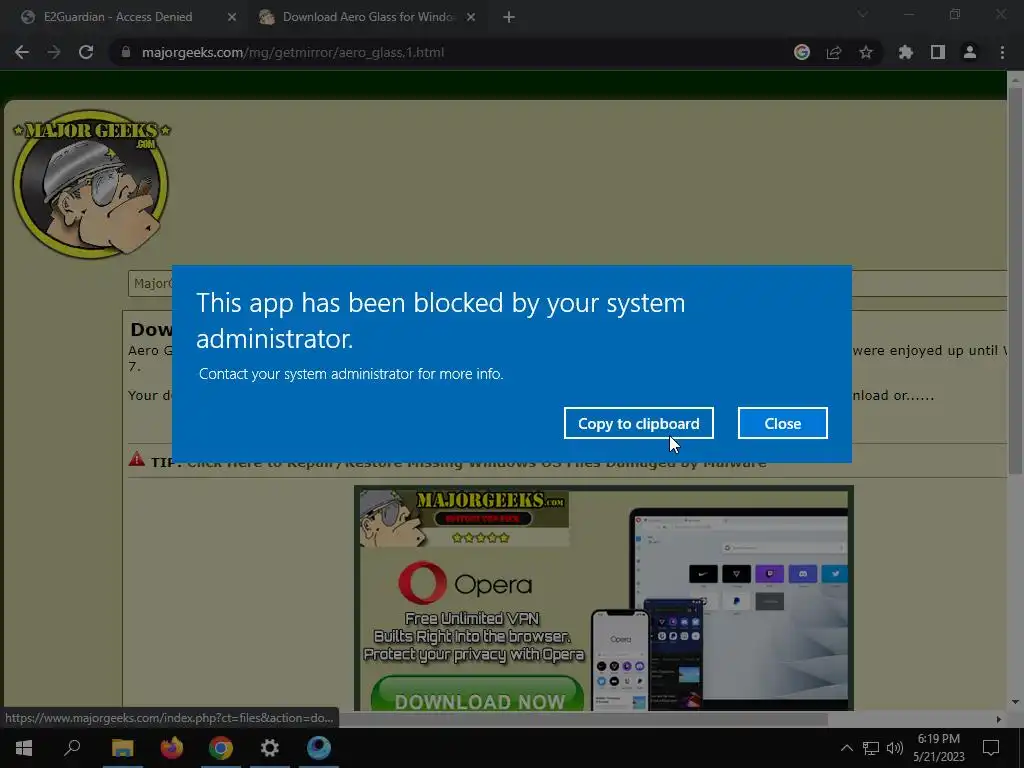Select the Download Aero Glass tab
This screenshot has width=1024, height=768.
[369, 17]
